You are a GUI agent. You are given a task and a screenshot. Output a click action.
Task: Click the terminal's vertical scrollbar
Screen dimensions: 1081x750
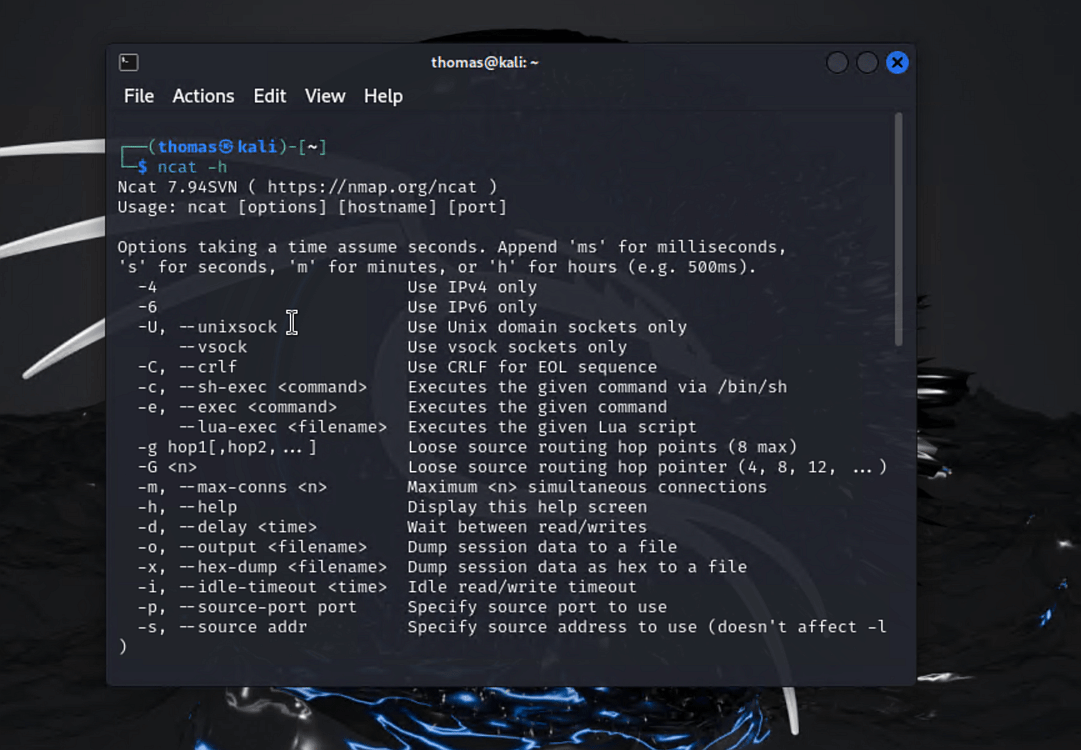tap(899, 230)
